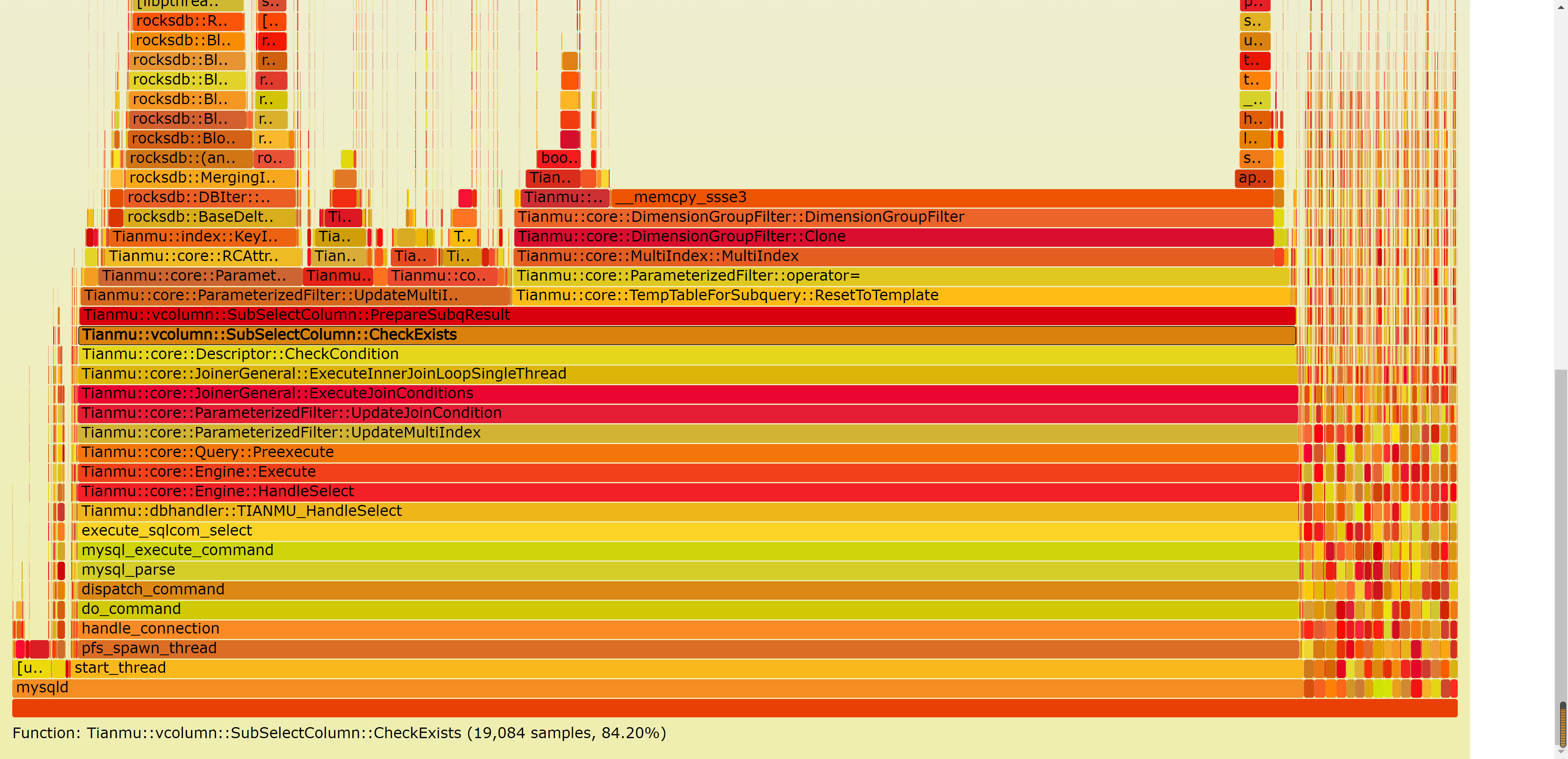The height and width of the screenshot is (759, 1568).
Task: Click the boo.. frame
Action: 559,158
